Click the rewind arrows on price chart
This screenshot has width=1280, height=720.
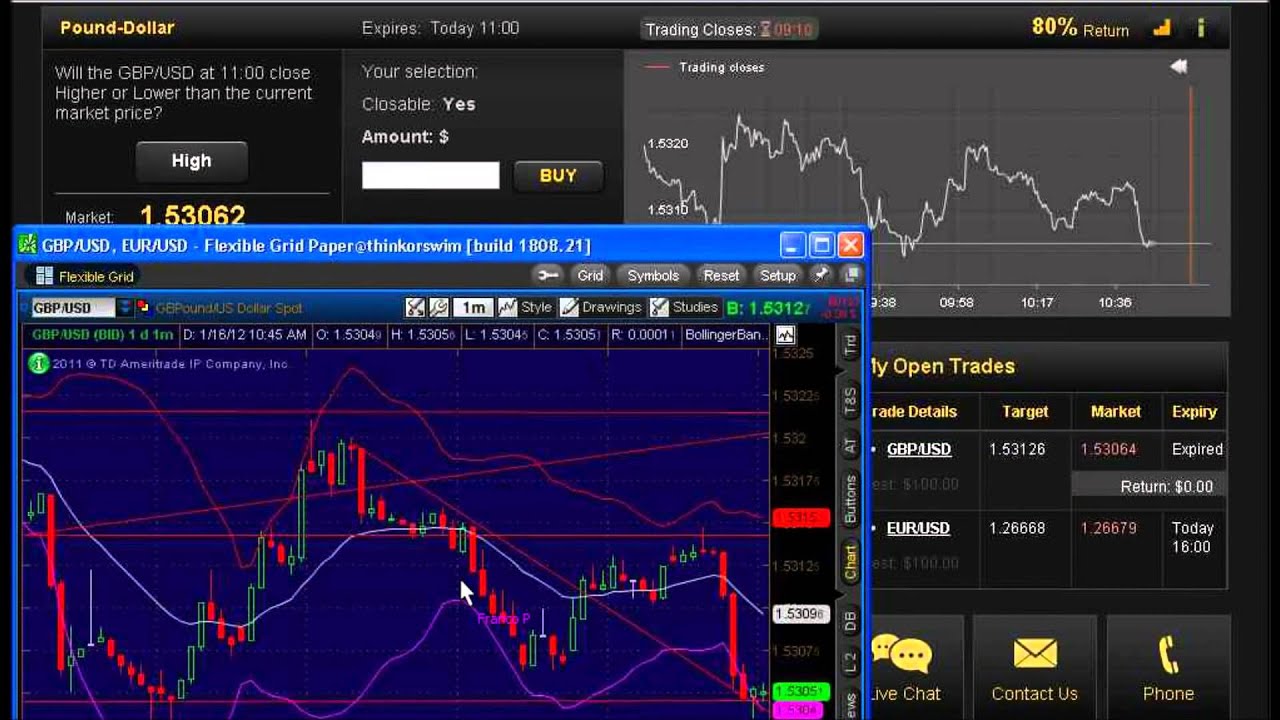1179,67
